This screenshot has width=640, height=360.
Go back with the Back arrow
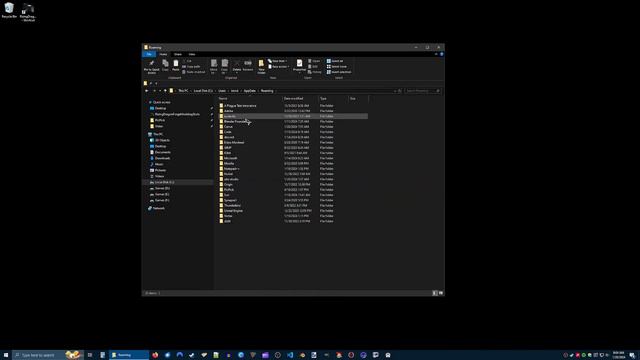click(x=147, y=91)
